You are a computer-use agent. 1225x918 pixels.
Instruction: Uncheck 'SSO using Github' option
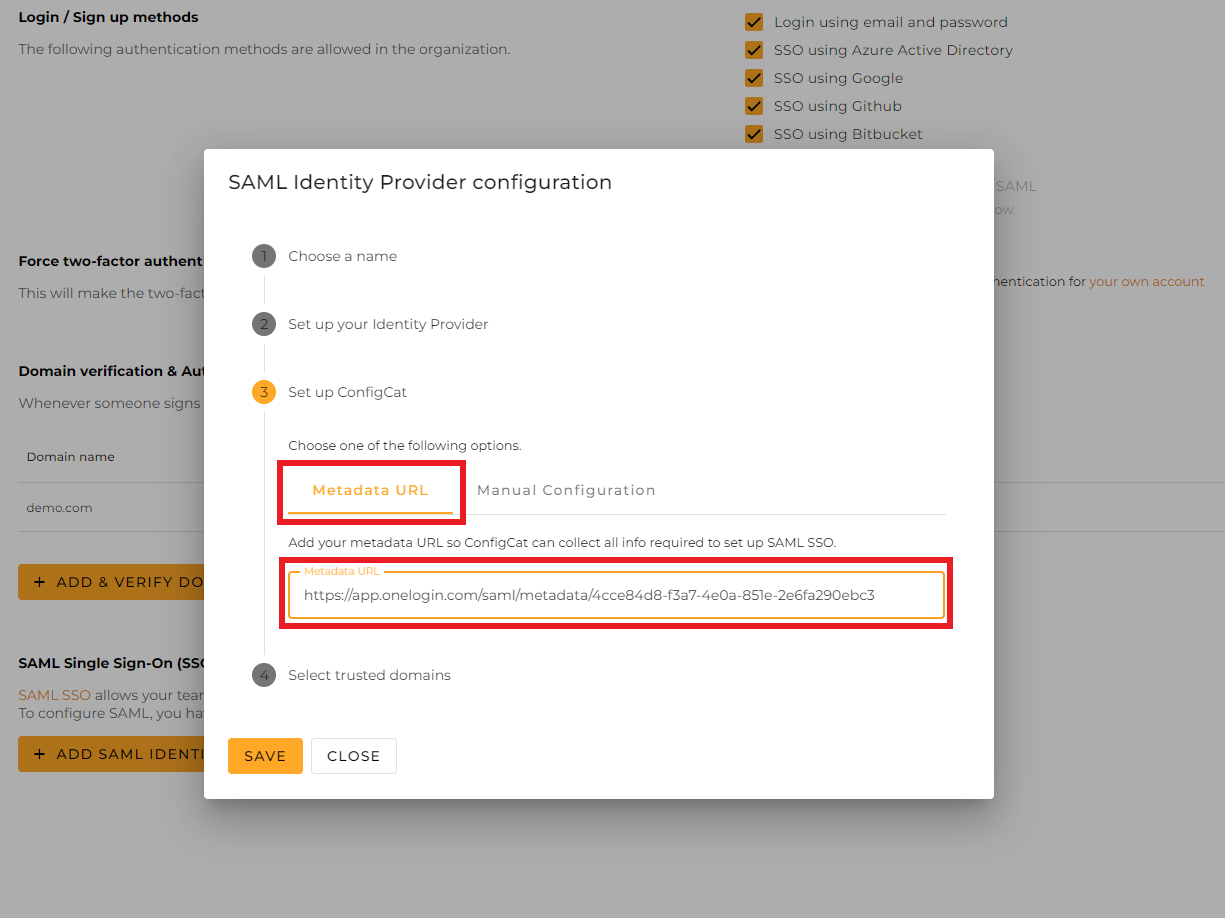[x=754, y=105]
